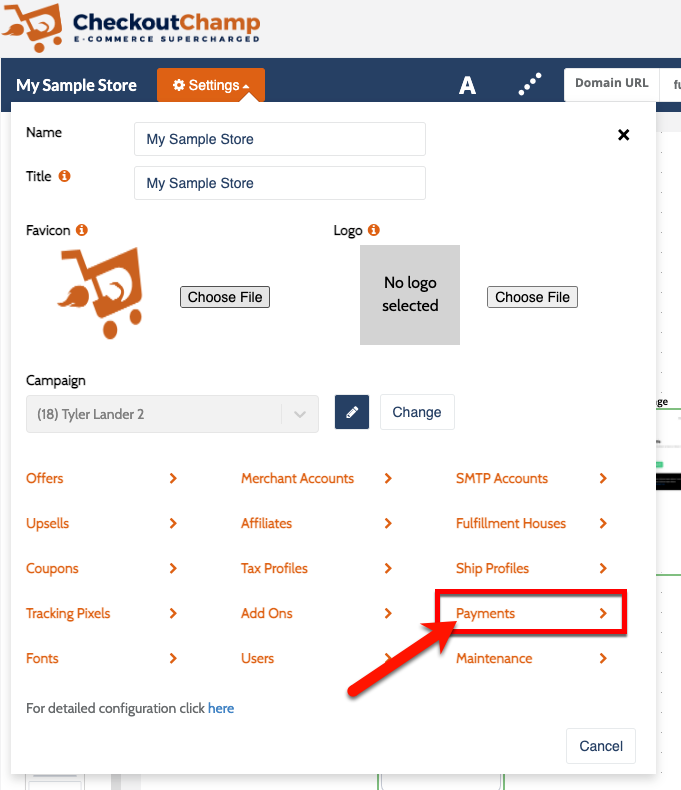The height and width of the screenshot is (790, 681).
Task: Click the three-dots path icon in header
Action: (x=530, y=85)
